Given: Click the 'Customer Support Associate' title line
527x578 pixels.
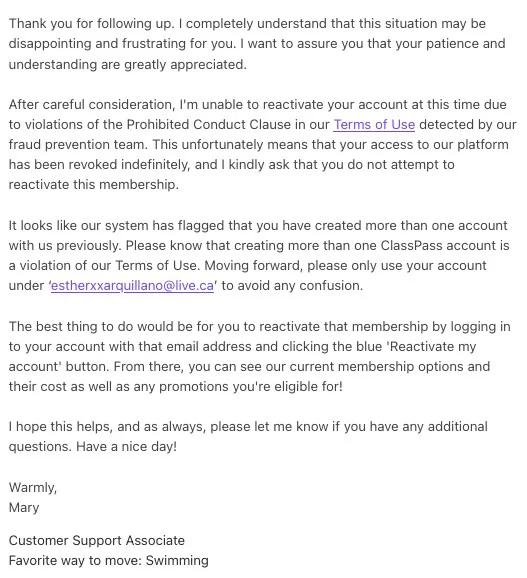Looking at the screenshot, I should [x=97, y=541].
